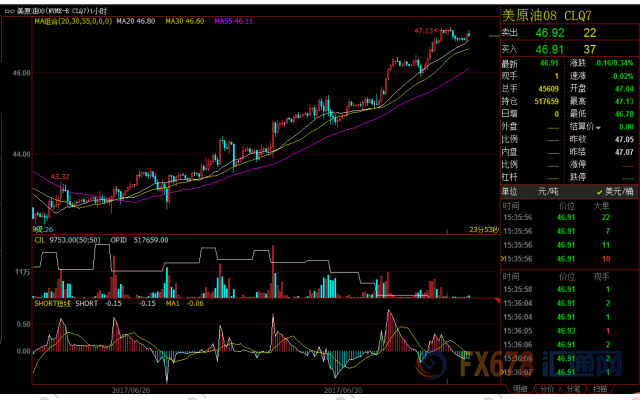Click the 涨跌 value -0.16/0.34%
Viewport: 640px width, 400px height.
pos(614,63)
